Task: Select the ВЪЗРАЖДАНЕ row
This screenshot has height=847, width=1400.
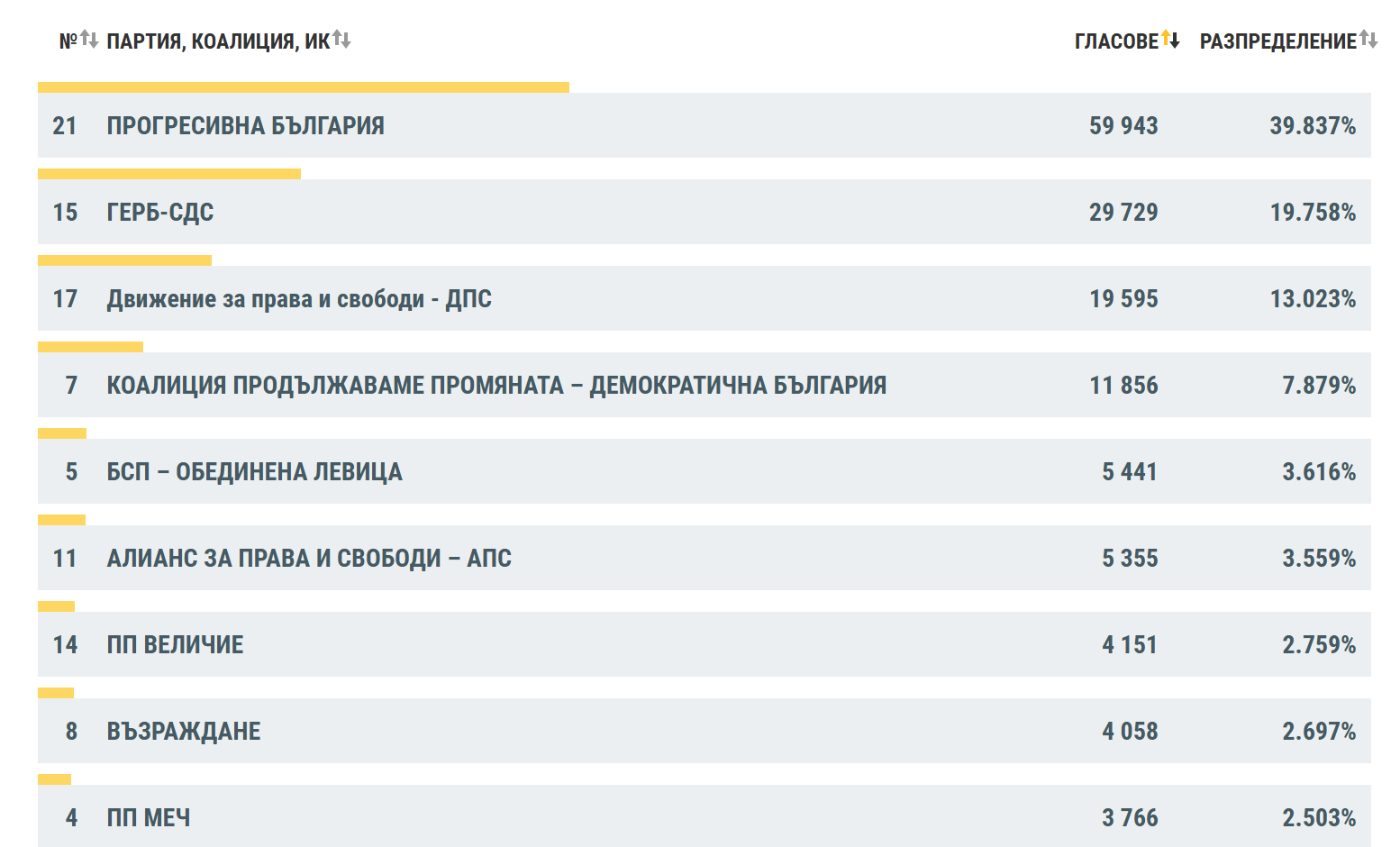Action: [x=705, y=731]
